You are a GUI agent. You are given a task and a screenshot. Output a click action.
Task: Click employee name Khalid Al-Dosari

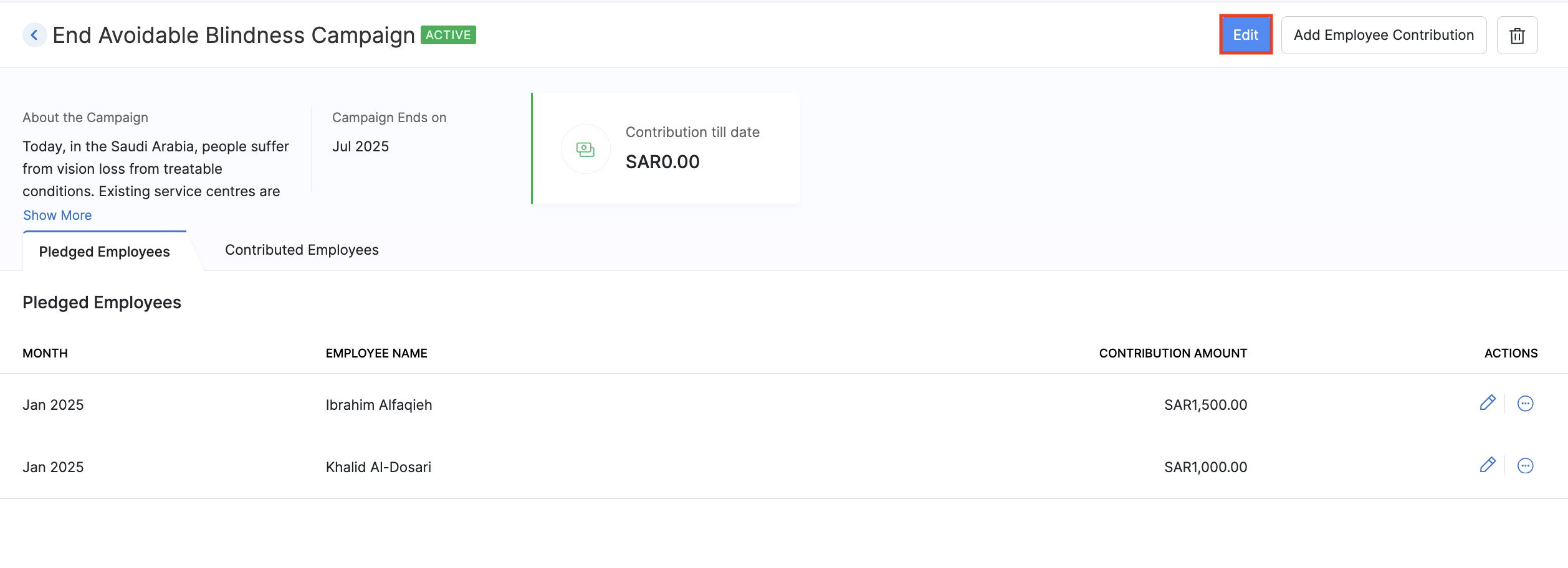pyautogui.click(x=378, y=468)
